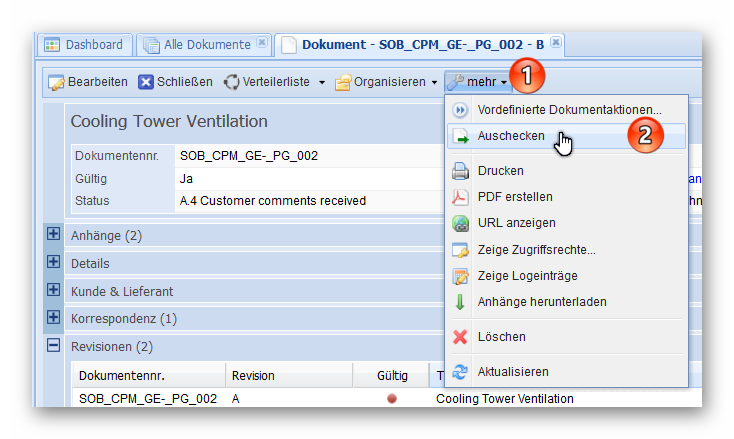The image size is (734, 439).
Task: Click the red Löschen delete icon
Action: click(x=460, y=337)
